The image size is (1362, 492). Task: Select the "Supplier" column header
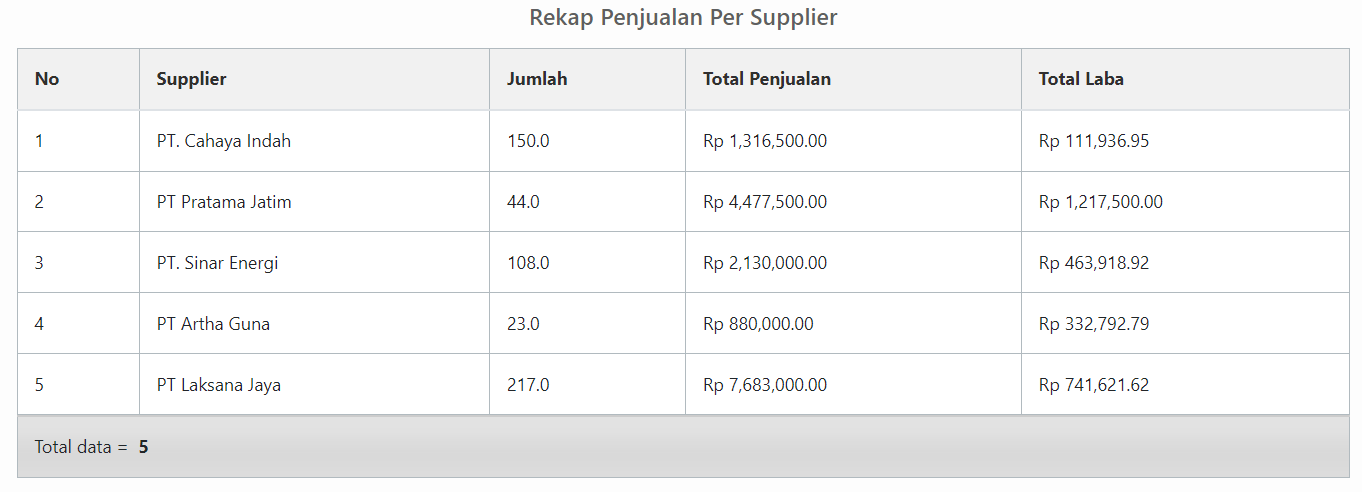tap(191, 79)
